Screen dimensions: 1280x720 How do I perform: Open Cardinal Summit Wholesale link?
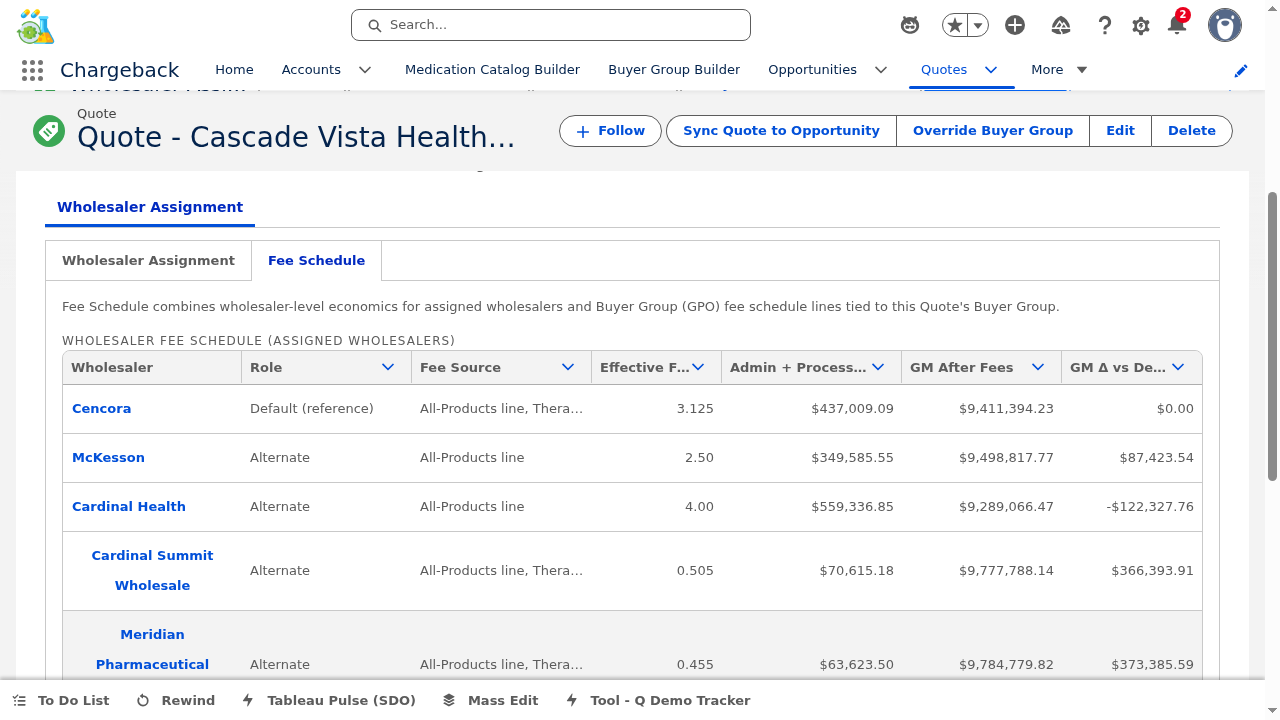152,570
